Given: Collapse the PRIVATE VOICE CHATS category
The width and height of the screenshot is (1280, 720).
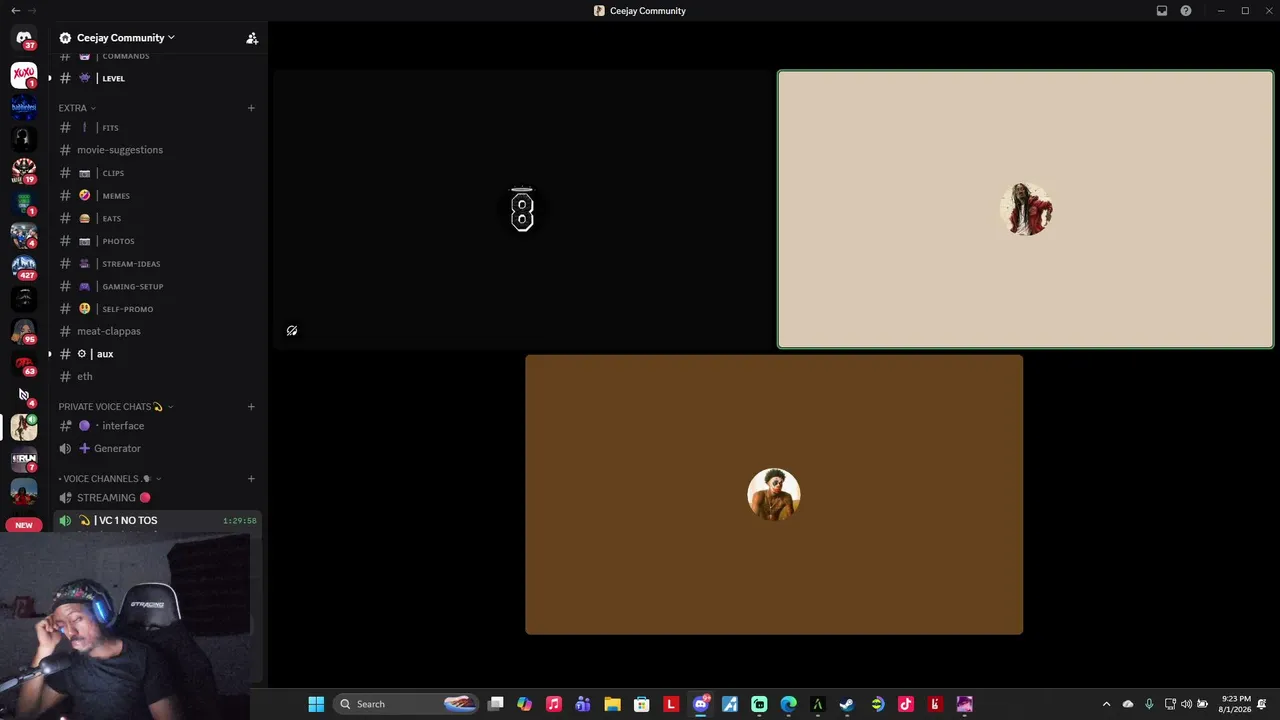Looking at the screenshot, I should (116, 407).
